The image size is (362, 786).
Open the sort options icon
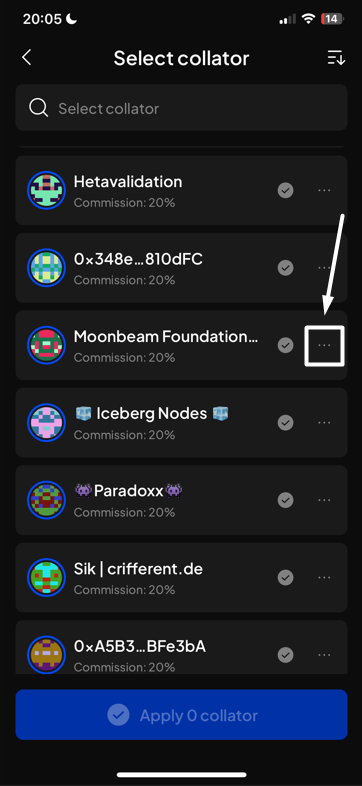[x=336, y=58]
